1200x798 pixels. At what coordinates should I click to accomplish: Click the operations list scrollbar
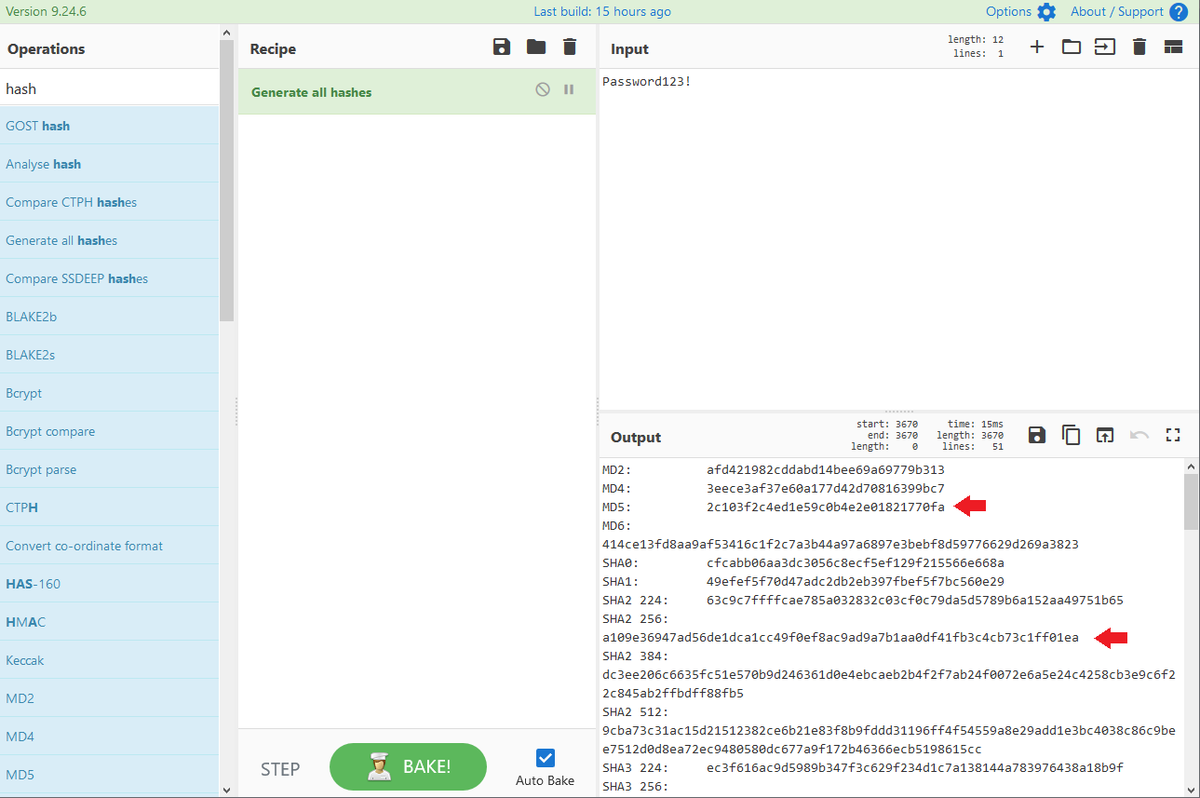pos(227,180)
